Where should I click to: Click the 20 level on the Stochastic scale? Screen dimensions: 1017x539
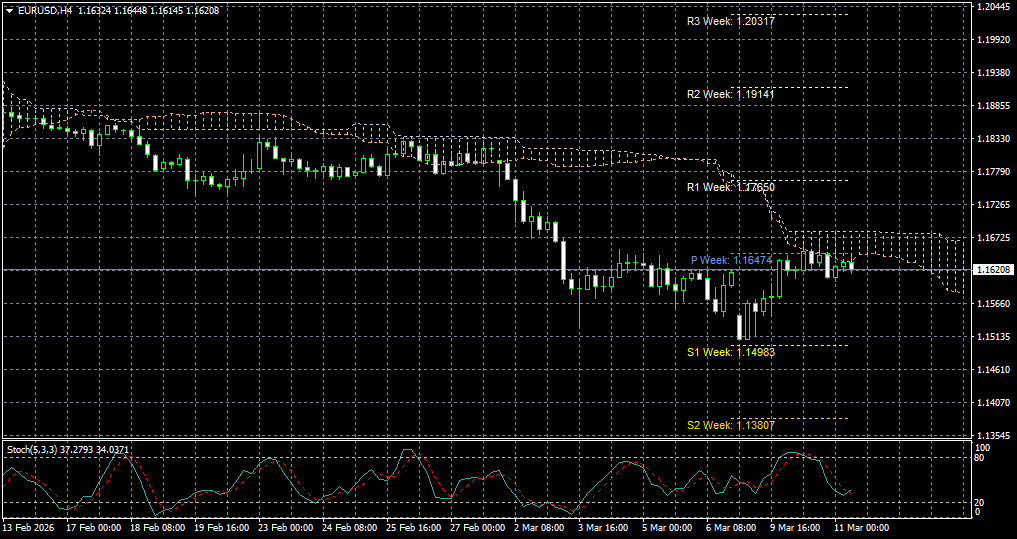tap(980, 503)
